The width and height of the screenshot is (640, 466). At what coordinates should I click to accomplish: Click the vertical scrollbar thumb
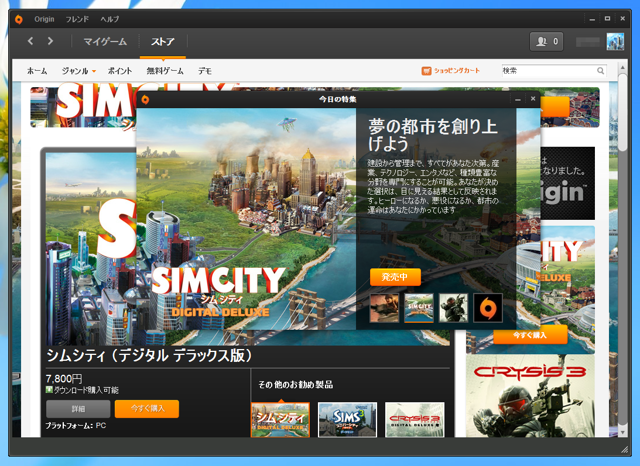[622, 112]
